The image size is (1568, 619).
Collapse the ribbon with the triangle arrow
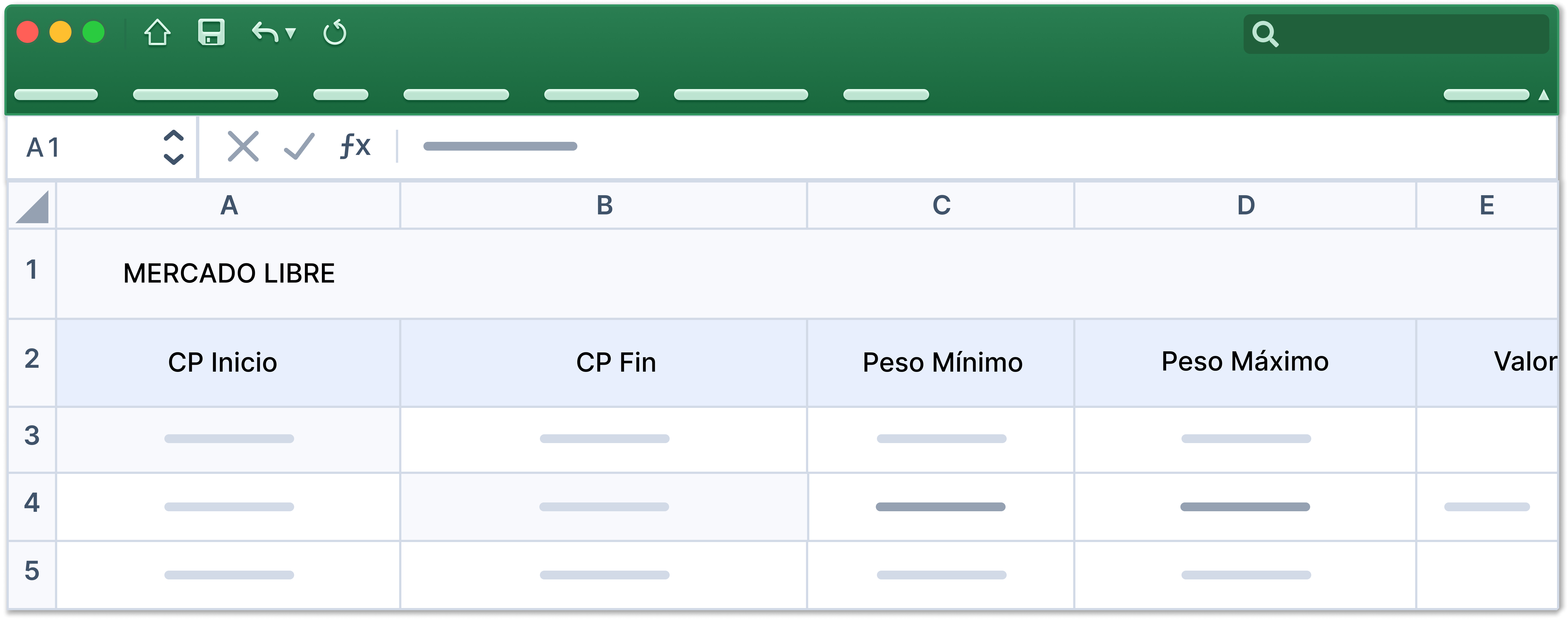pyautogui.click(x=1543, y=95)
